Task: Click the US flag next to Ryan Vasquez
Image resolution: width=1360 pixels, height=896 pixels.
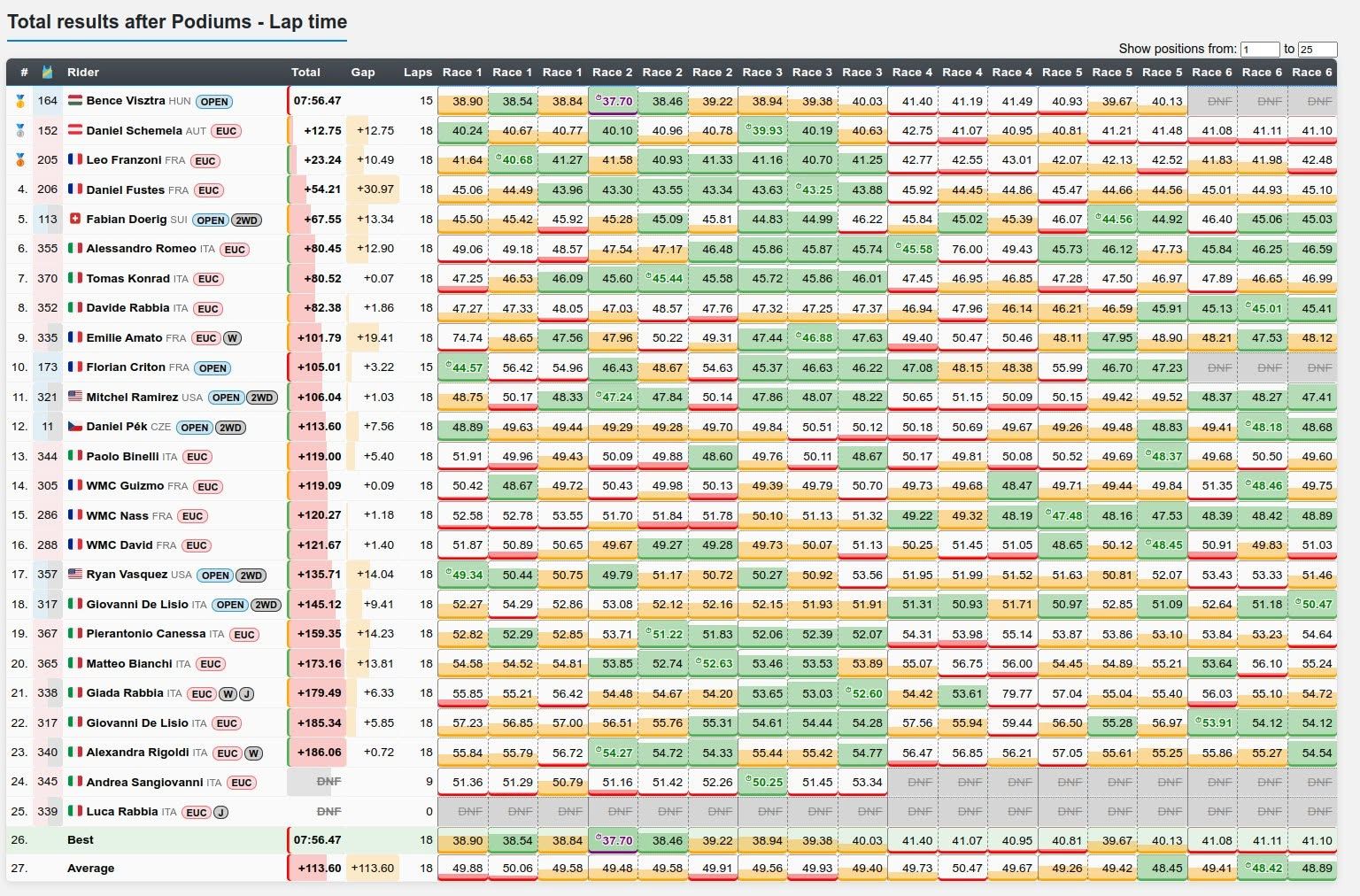Action: pyautogui.click(x=75, y=574)
